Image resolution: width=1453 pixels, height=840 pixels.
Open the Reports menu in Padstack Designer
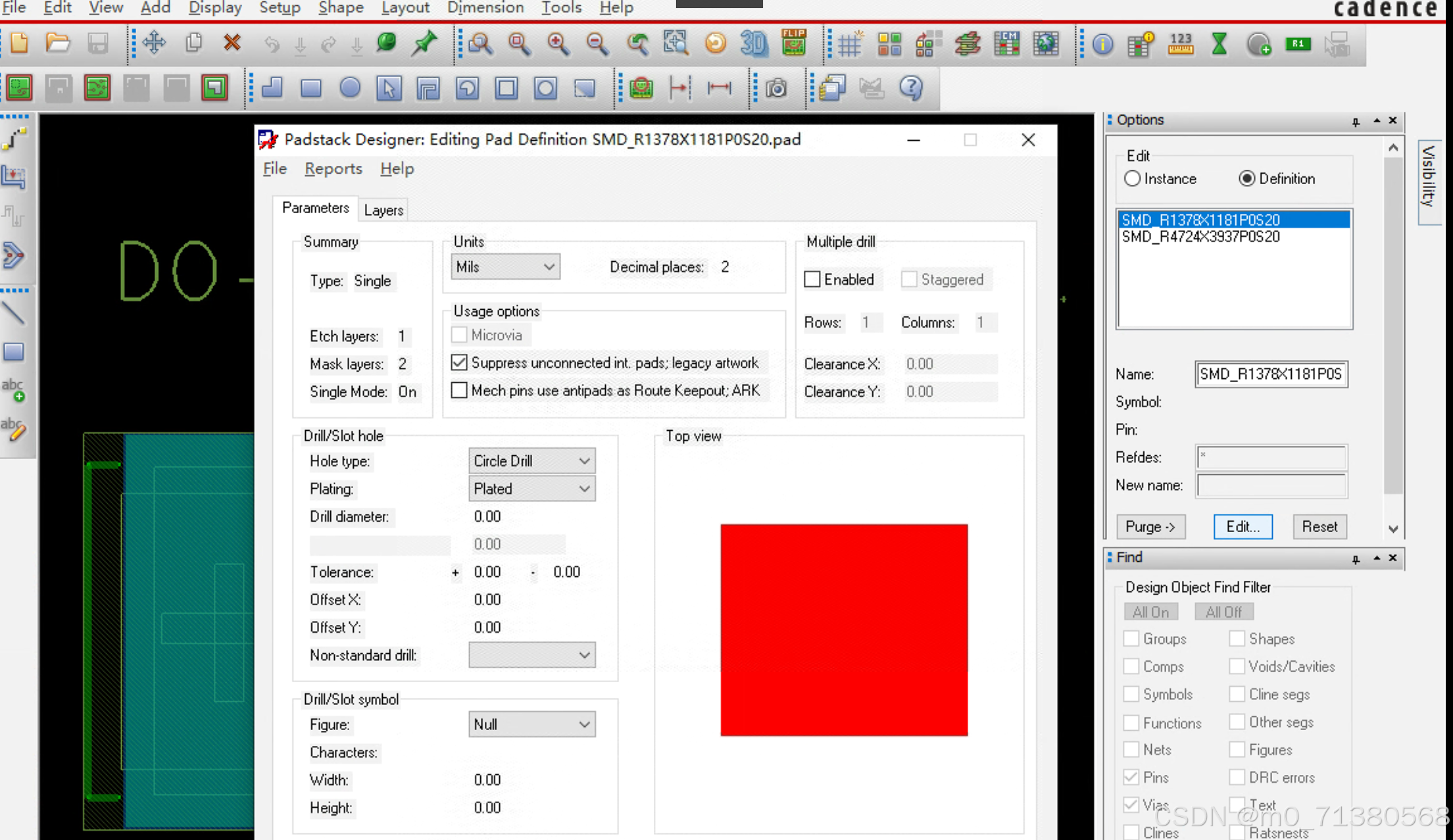click(333, 169)
